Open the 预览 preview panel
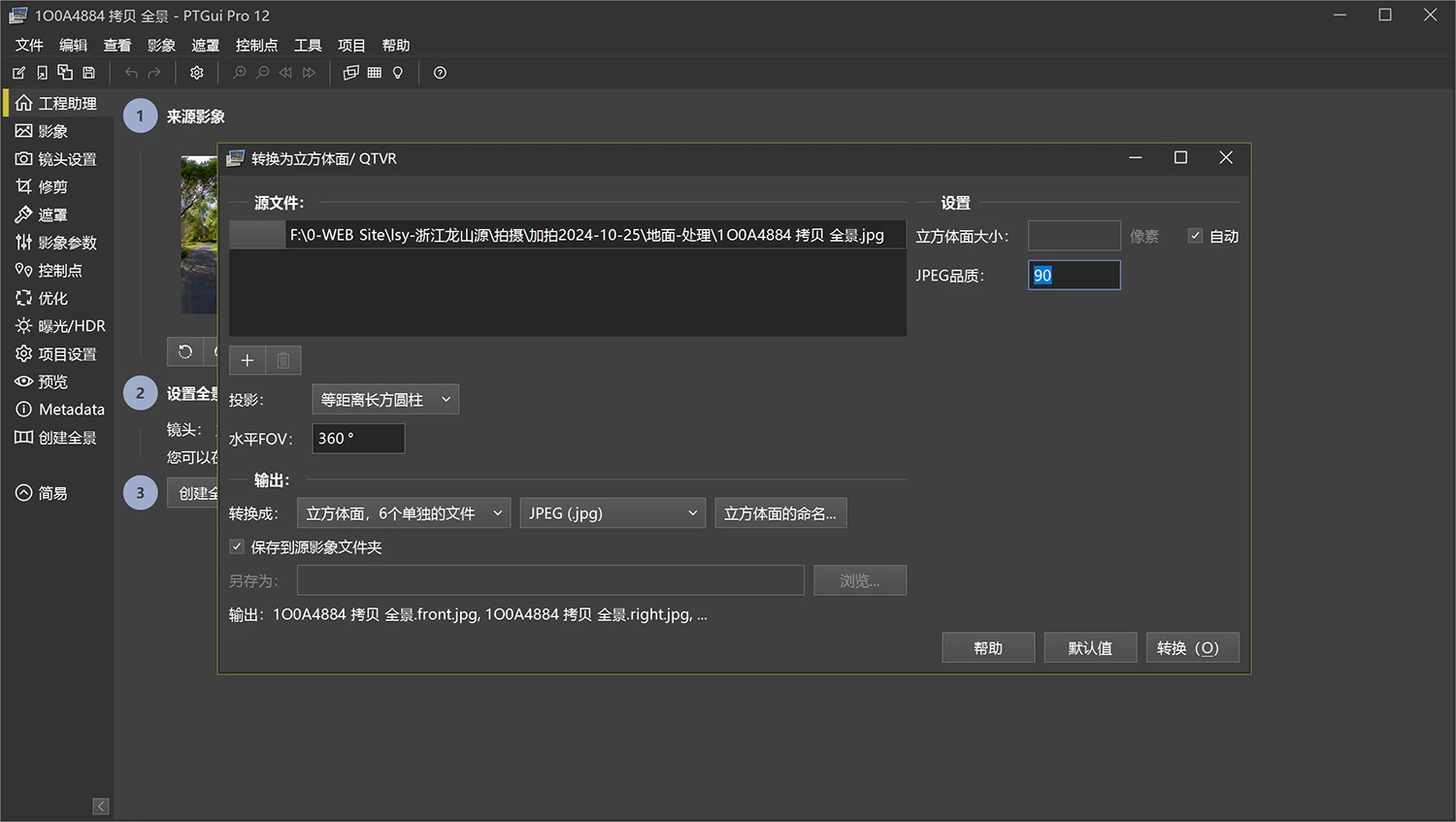 [42, 381]
